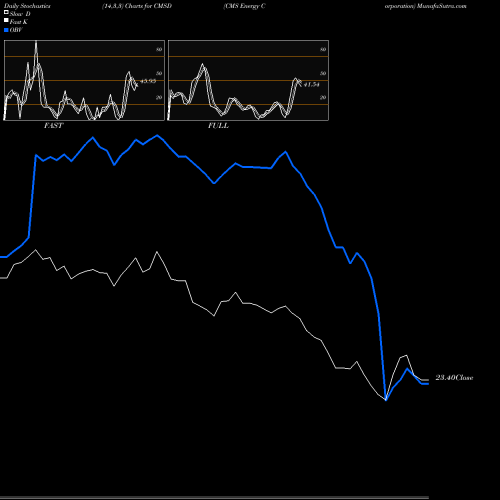The image size is (500, 500).
Task: Click the 80 axis label in the FAST chart
Action: click(159, 49)
